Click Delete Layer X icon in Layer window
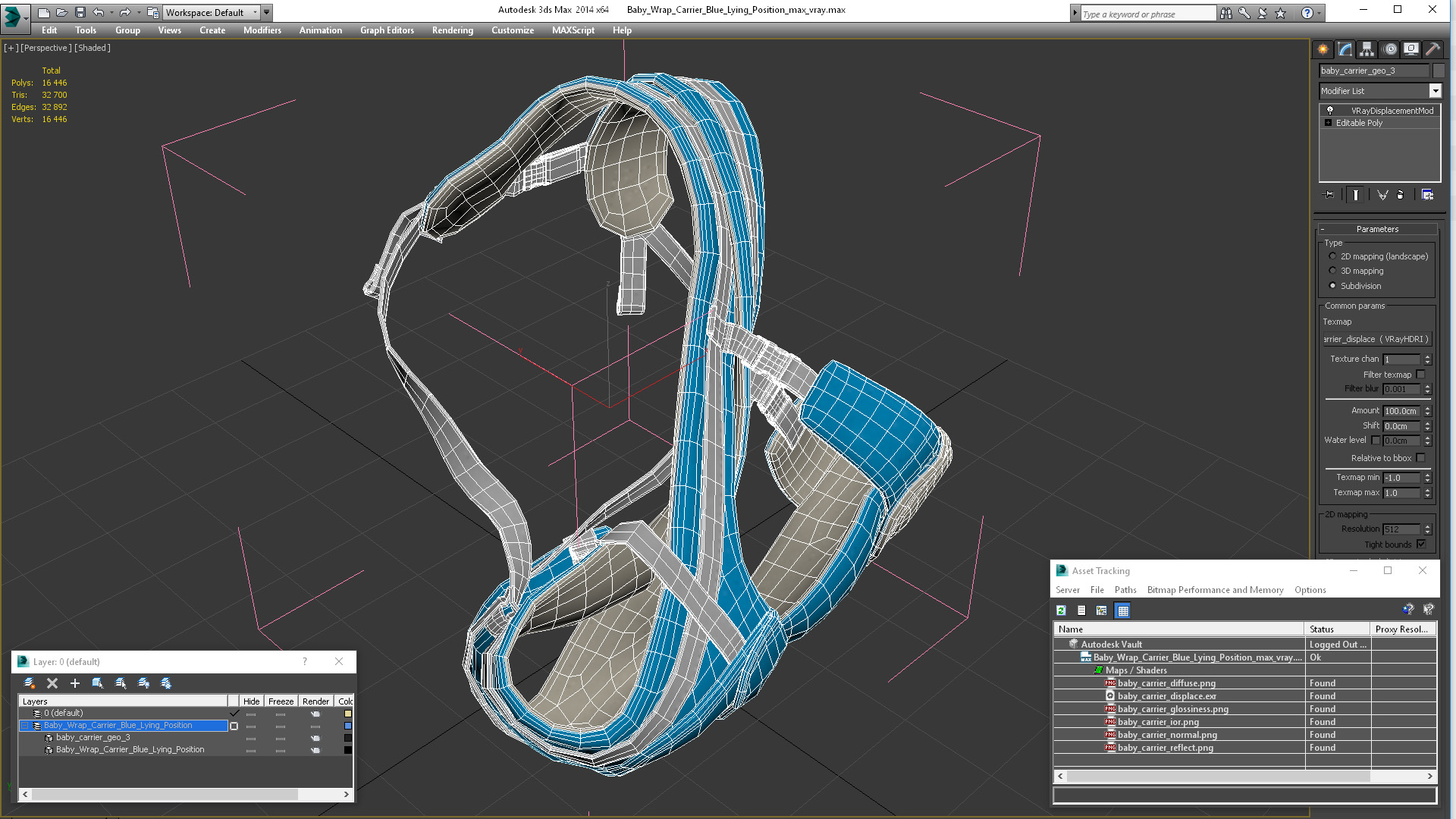This screenshot has height=819, width=1456. click(x=52, y=683)
